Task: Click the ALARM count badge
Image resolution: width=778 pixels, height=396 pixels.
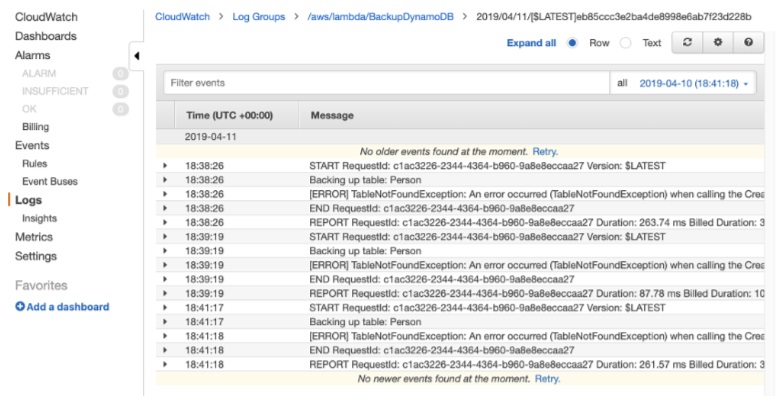Action: [120, 73]
